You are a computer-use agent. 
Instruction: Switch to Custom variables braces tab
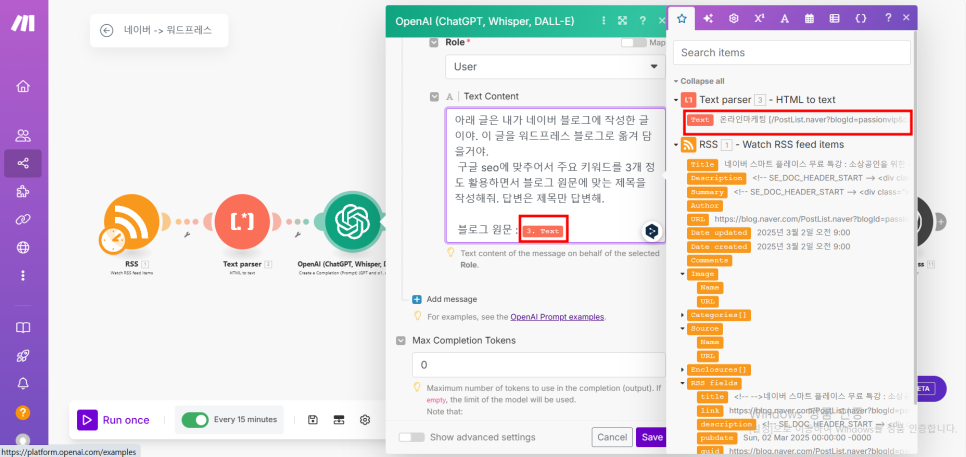861,18
